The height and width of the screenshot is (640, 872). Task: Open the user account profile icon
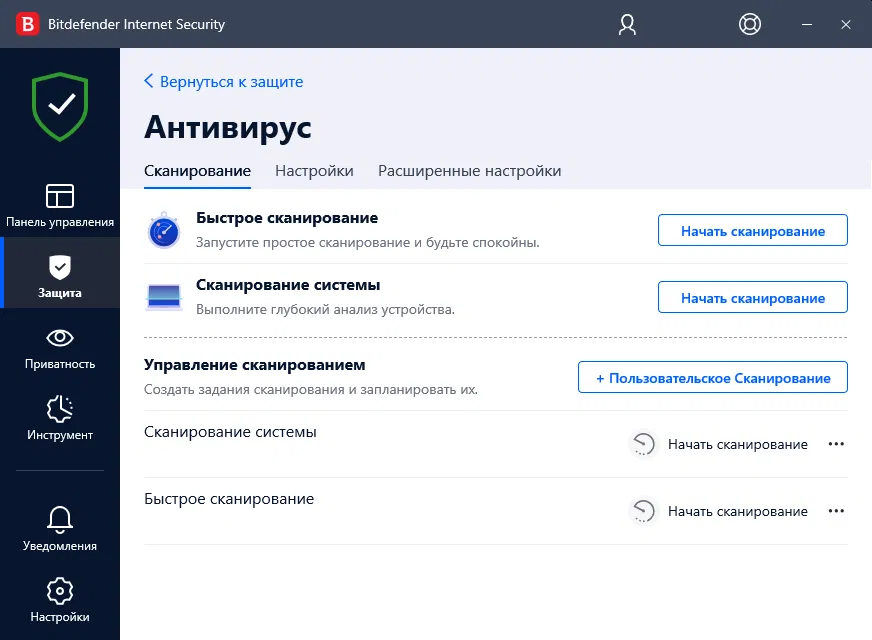pyautogui.click(x=627, y=24)
